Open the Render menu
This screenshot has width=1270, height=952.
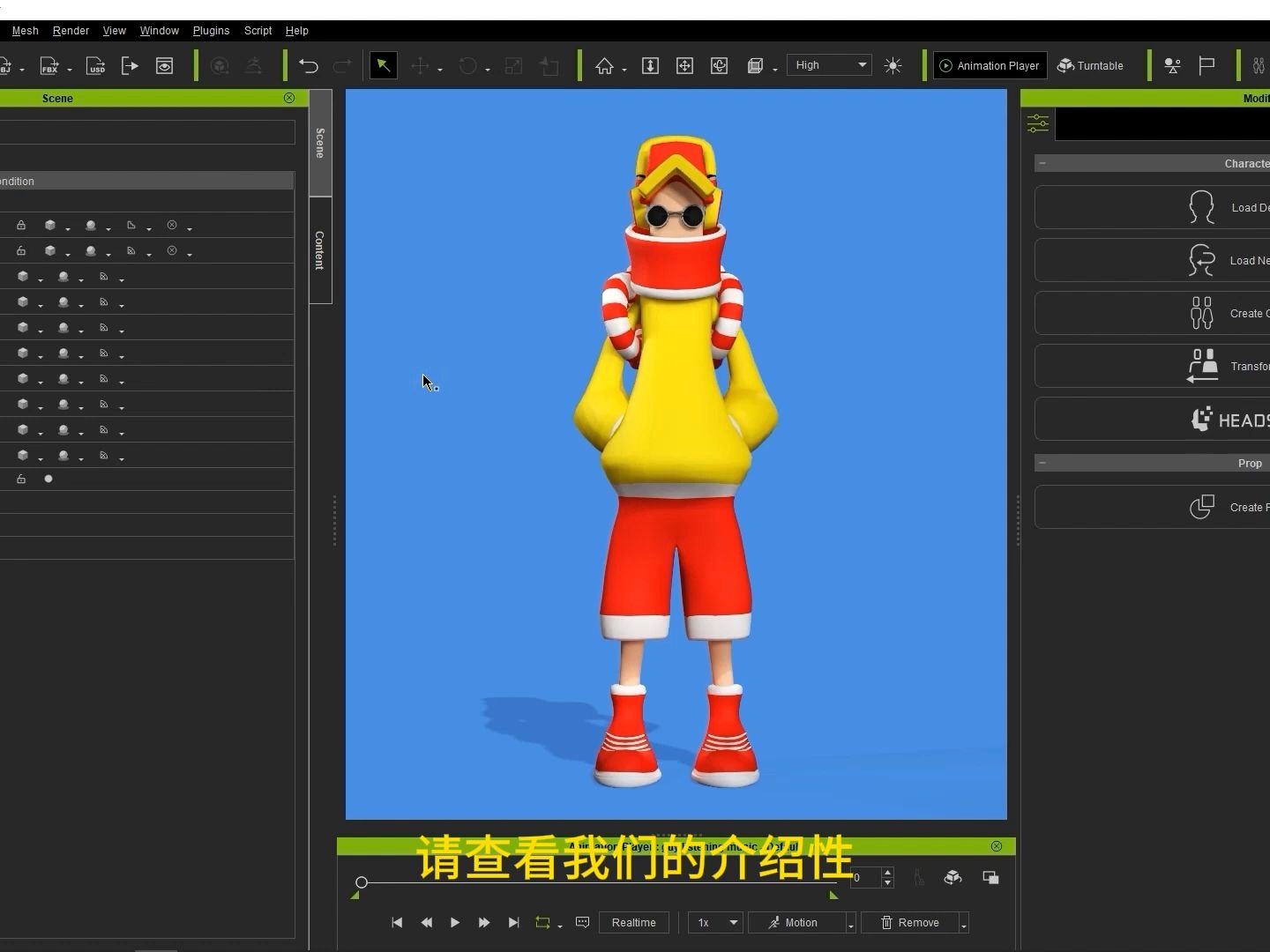click(x=71, y=31)
